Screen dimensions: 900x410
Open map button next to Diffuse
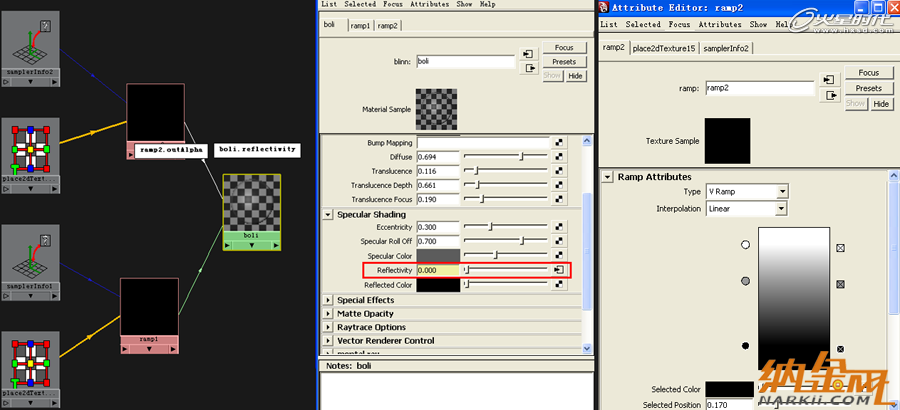(558, 157)
